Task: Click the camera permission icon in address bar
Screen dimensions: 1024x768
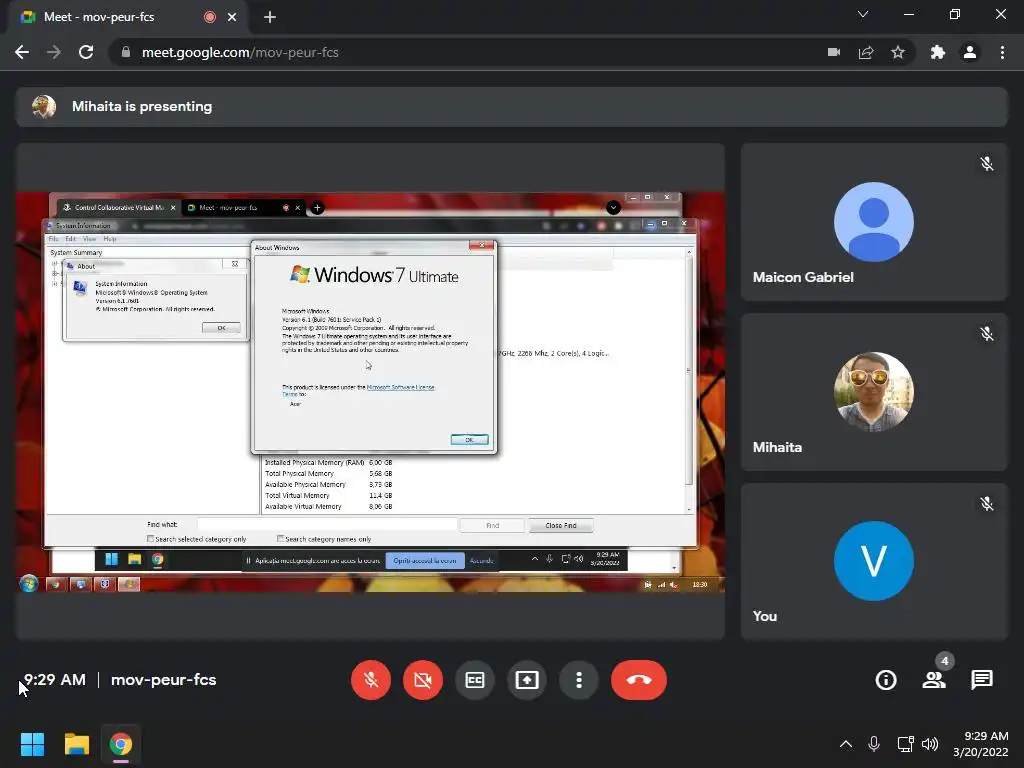Action: point(834,52)
